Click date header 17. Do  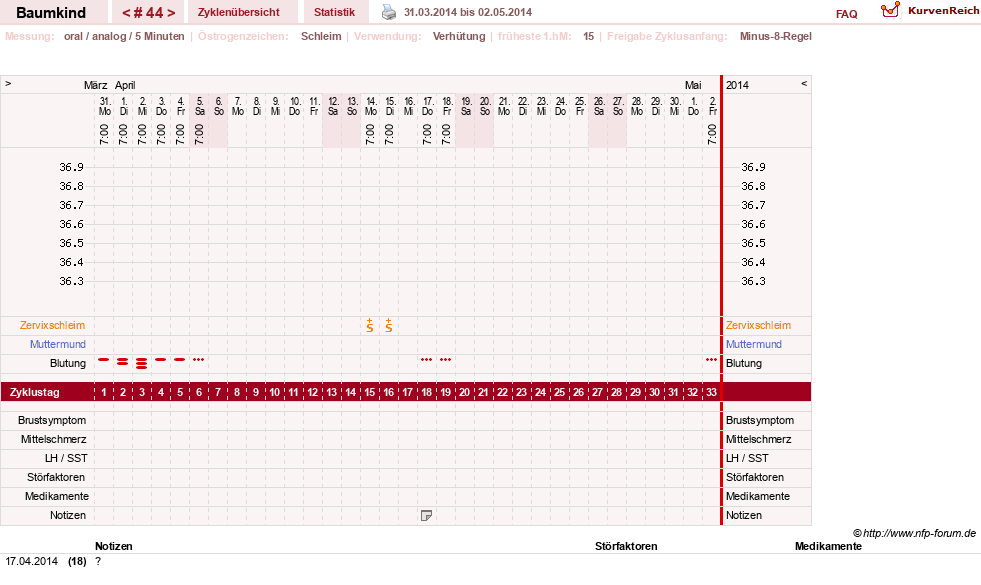point(427,106)
